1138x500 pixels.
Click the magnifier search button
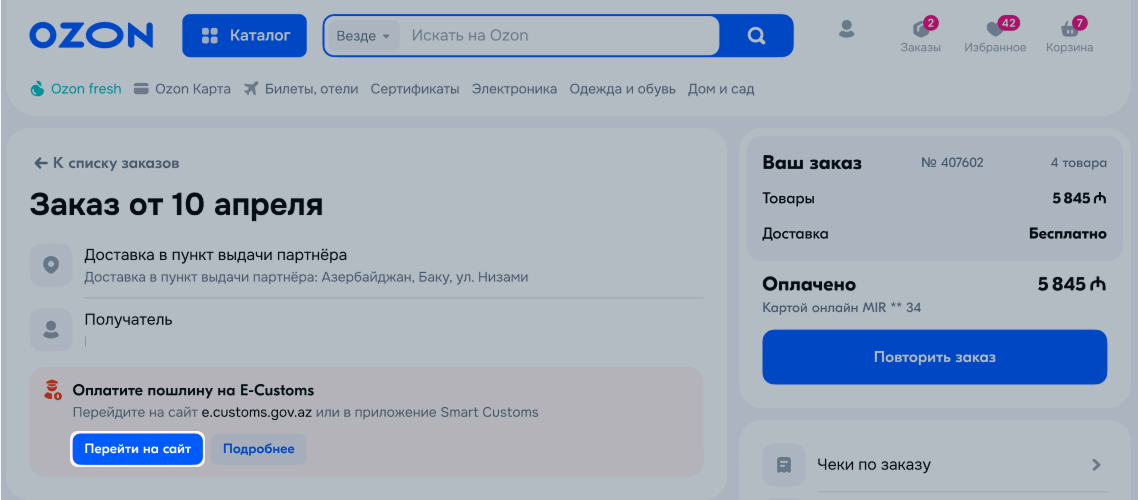pos(756,36)
